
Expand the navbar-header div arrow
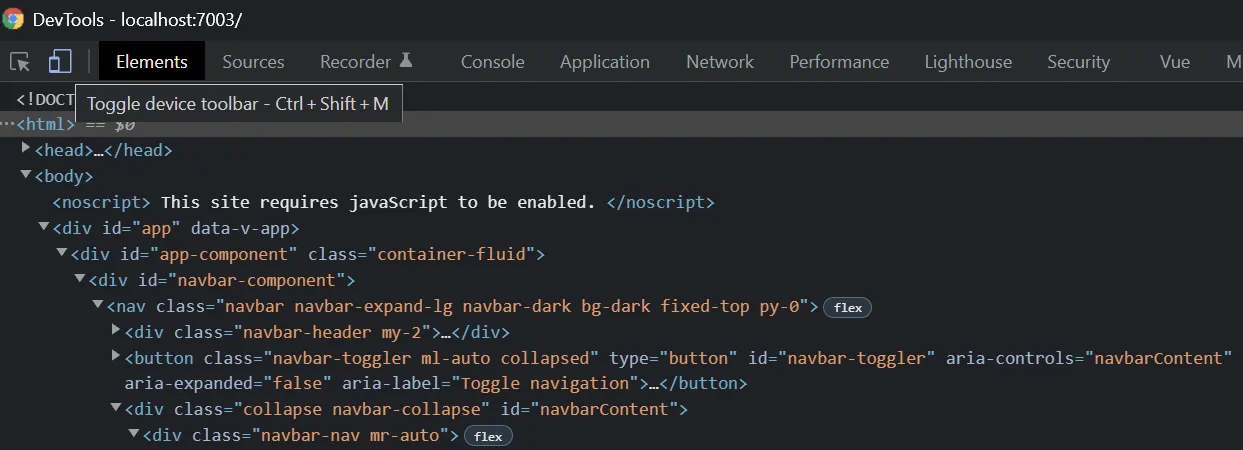click(116, 331)
